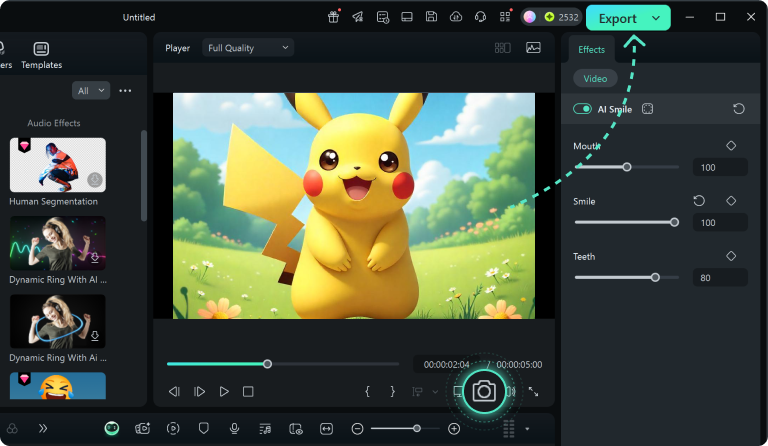Click the face region icon beside AI Smile
The image size is (768, 446).
tap(648, 109)
